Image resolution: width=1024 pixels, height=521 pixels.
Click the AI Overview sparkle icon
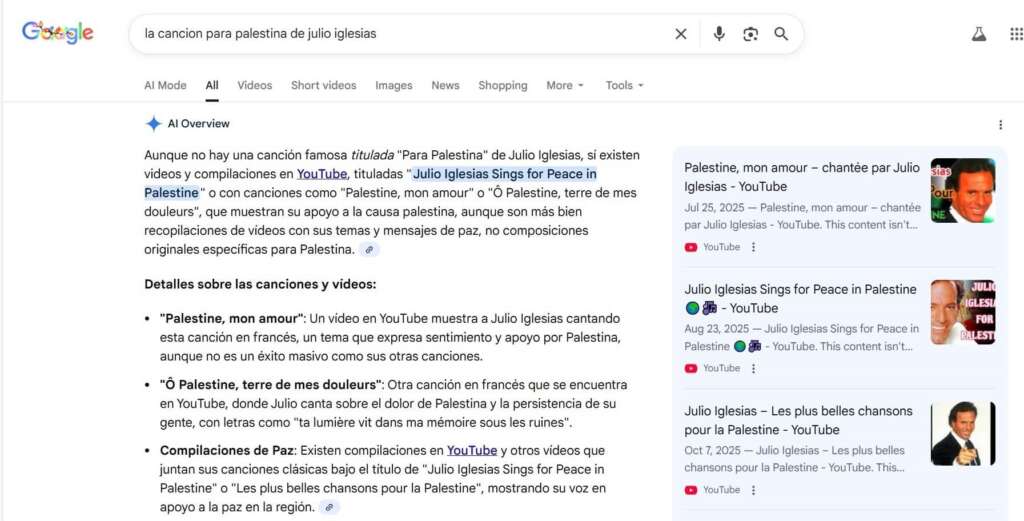point(153,124)
